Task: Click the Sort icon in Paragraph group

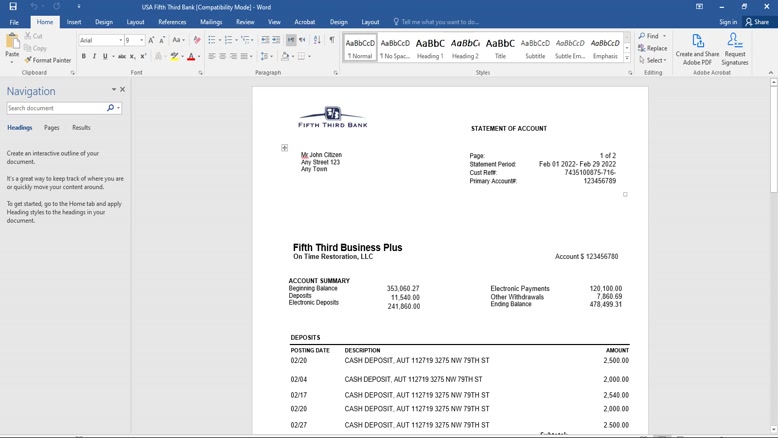Action: point(317,40)
